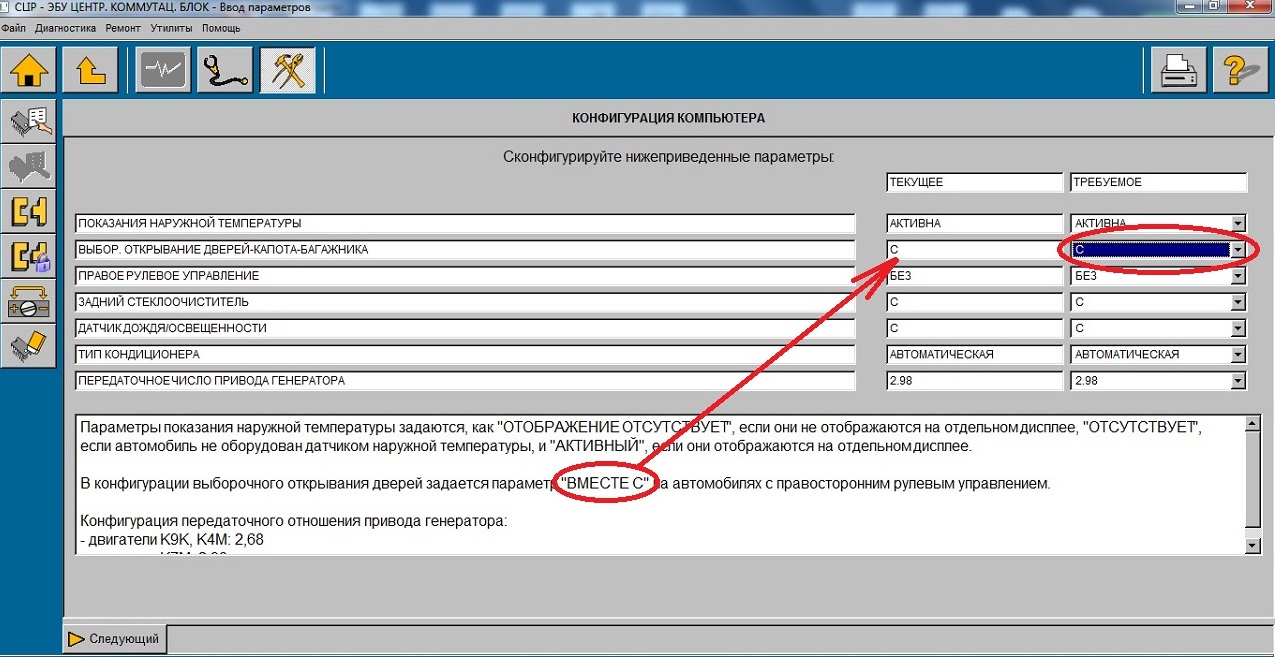Expand required dropdown for ЗАДНИЙ СТЕКЛООЧИСТИТЕЛЬ
Image resolution: width=1275 pixels, height=657 pixels.
(x=1239, y=302)
